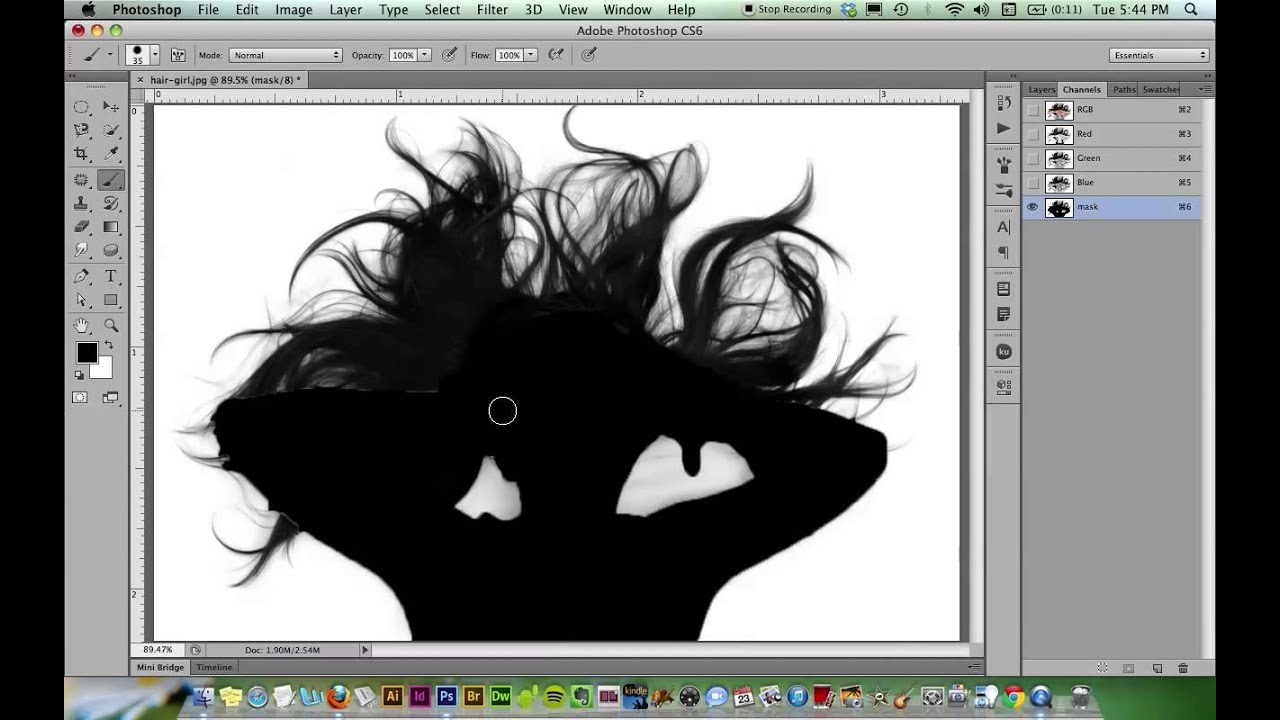1280x720 pixels.
Task: Activate the Zoom tool
Action: (x=112, y=323)
